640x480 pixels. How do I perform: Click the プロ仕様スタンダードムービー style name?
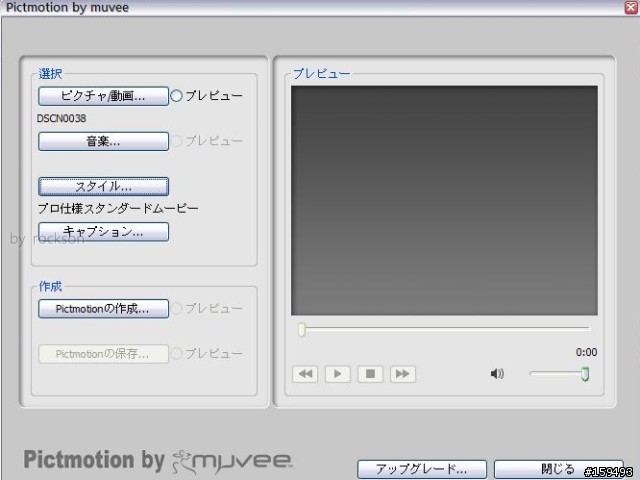(x=118, y=209)
